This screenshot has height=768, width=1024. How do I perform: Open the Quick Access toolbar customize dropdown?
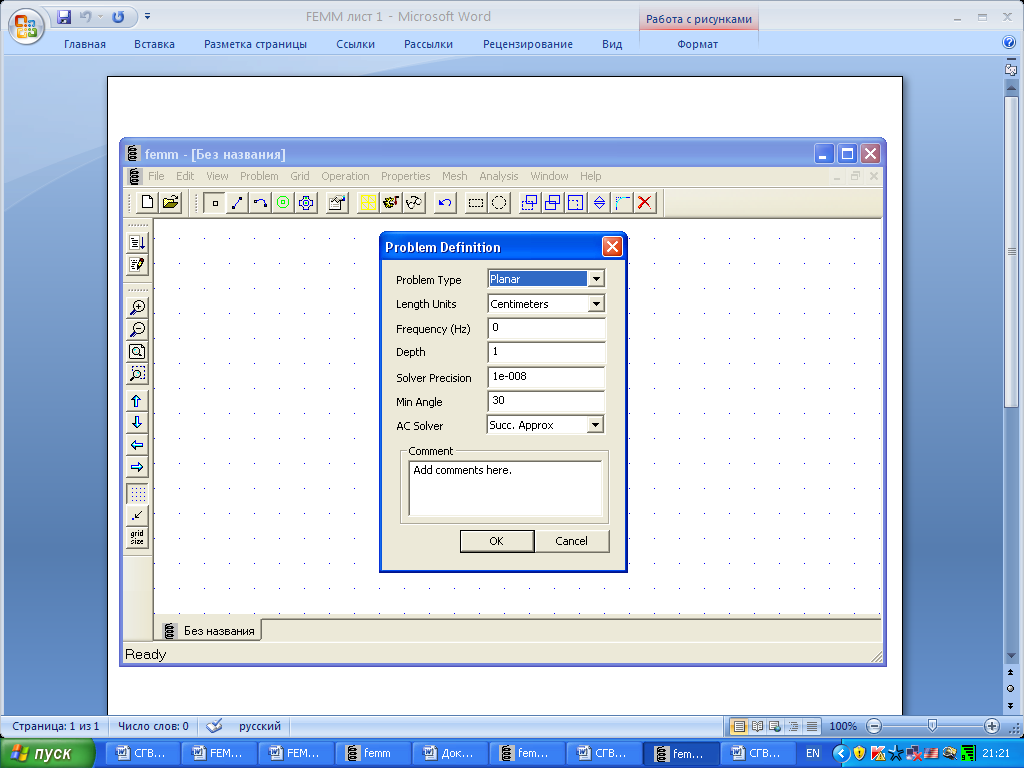pyautogui.click(x=148, y=17)
